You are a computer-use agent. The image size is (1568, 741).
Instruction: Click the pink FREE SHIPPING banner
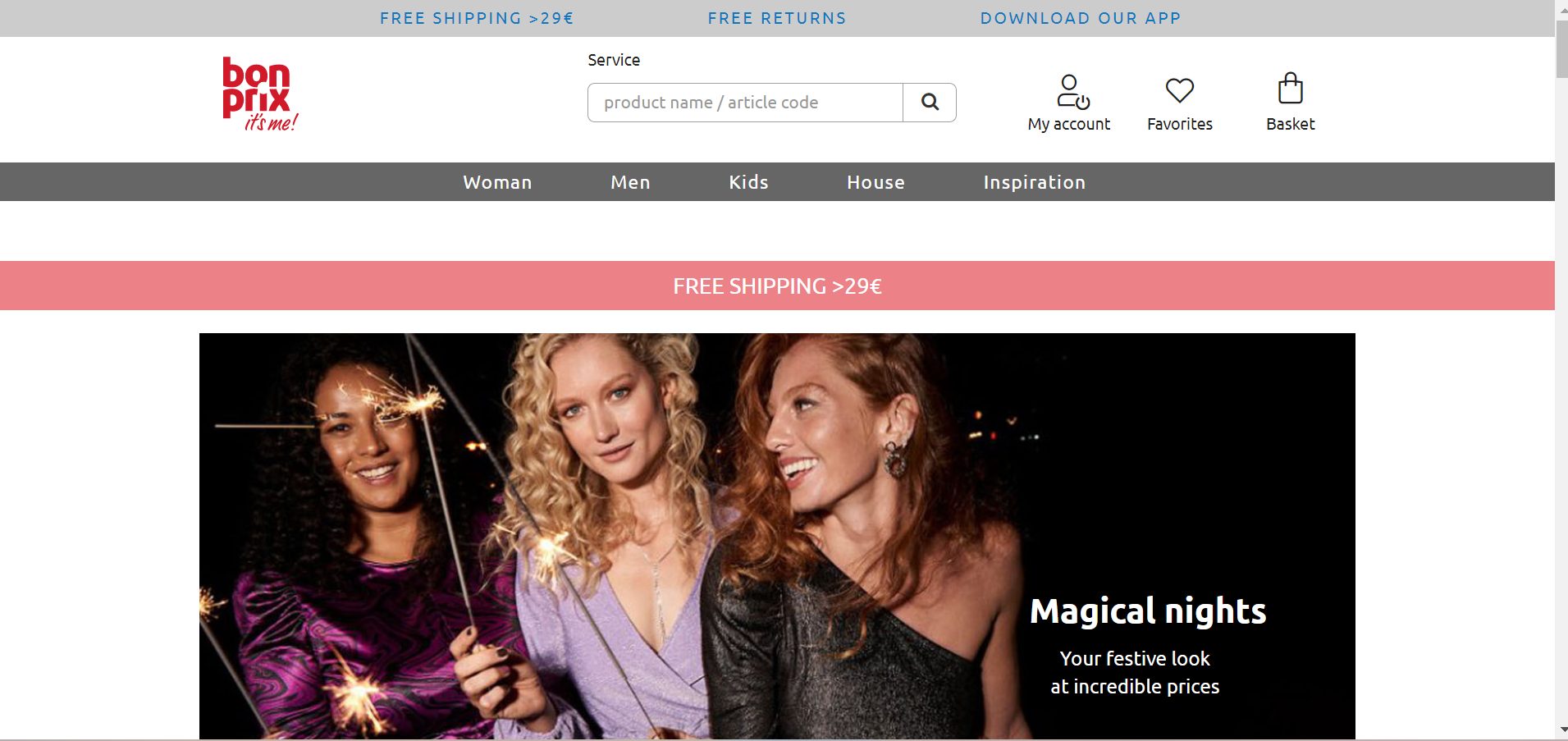(x=777, y=286)
